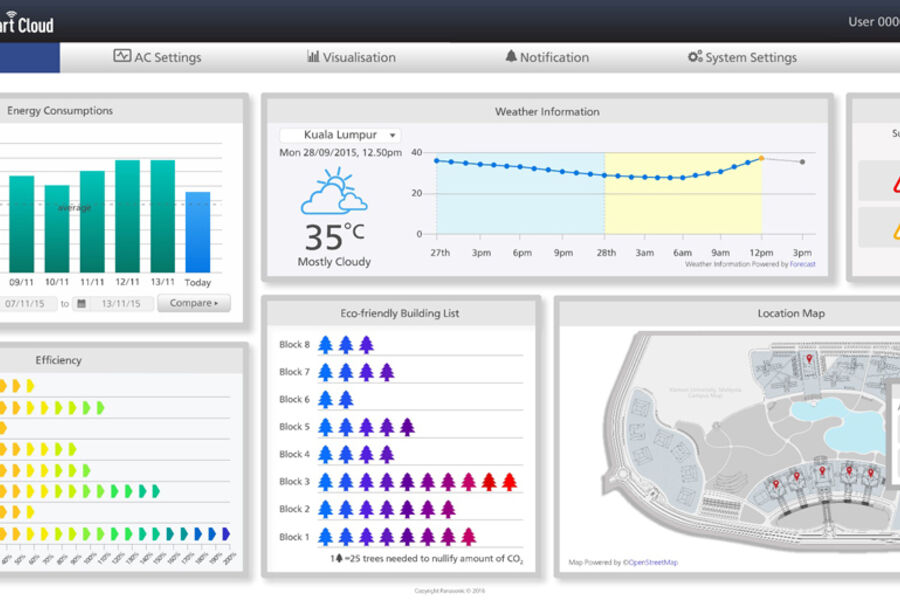Click the Visualisation bar chart icon

[313, 57]
